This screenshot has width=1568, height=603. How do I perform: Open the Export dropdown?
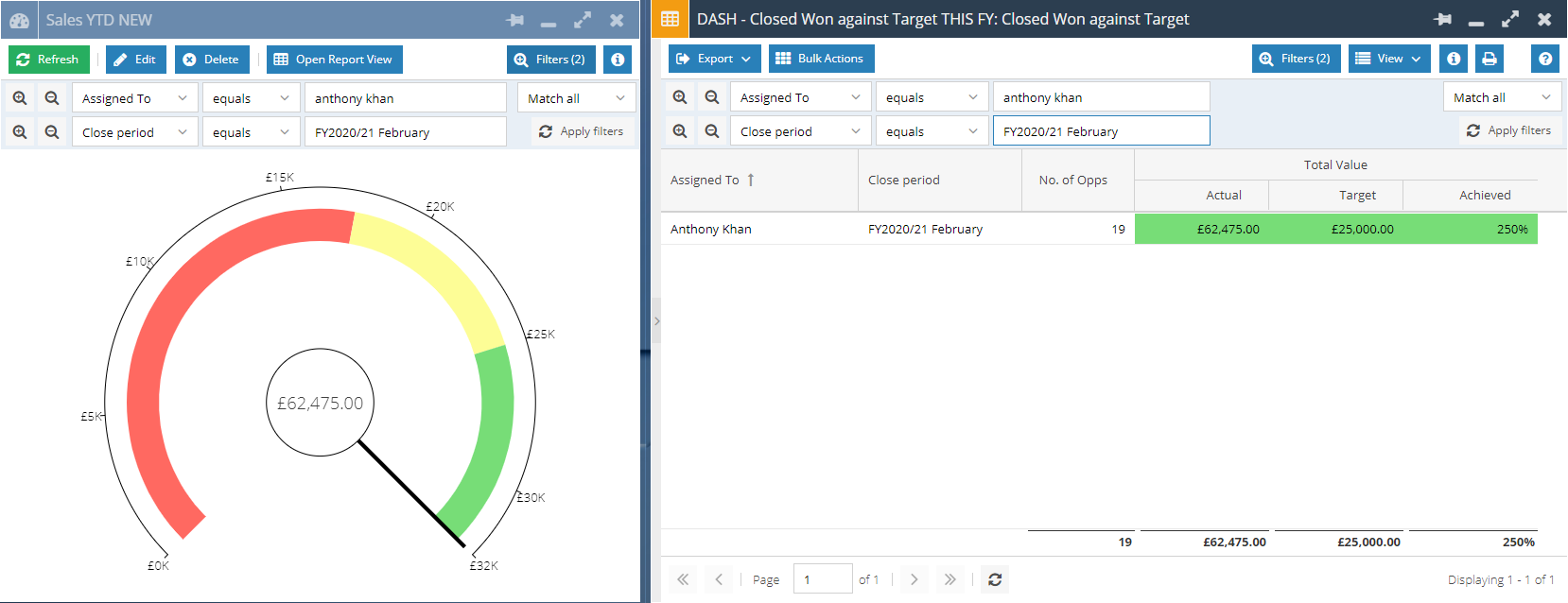tap(714, 59)
